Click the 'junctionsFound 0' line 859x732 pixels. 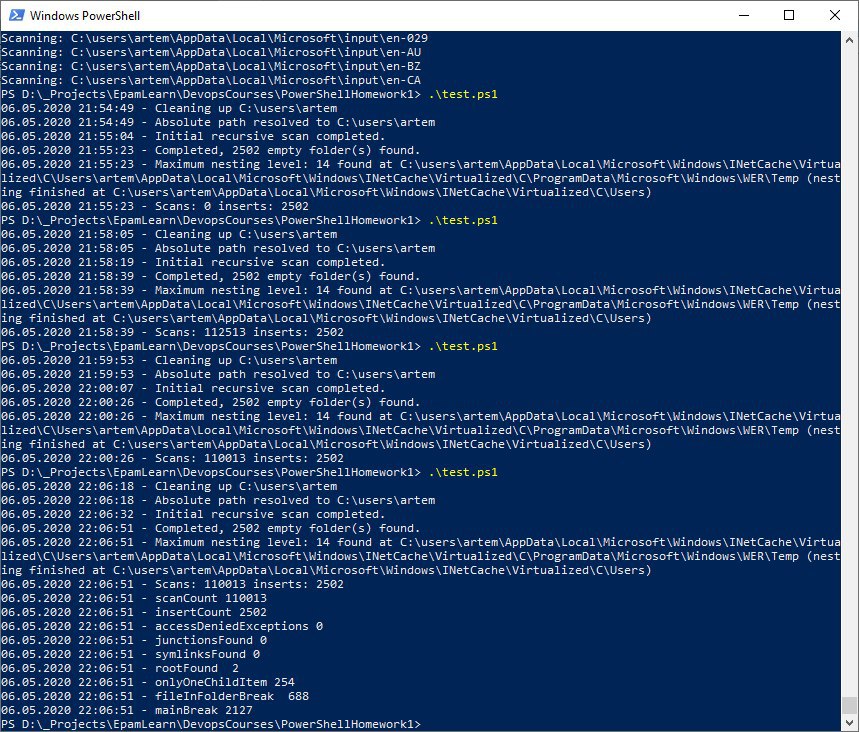click(134, 640)
